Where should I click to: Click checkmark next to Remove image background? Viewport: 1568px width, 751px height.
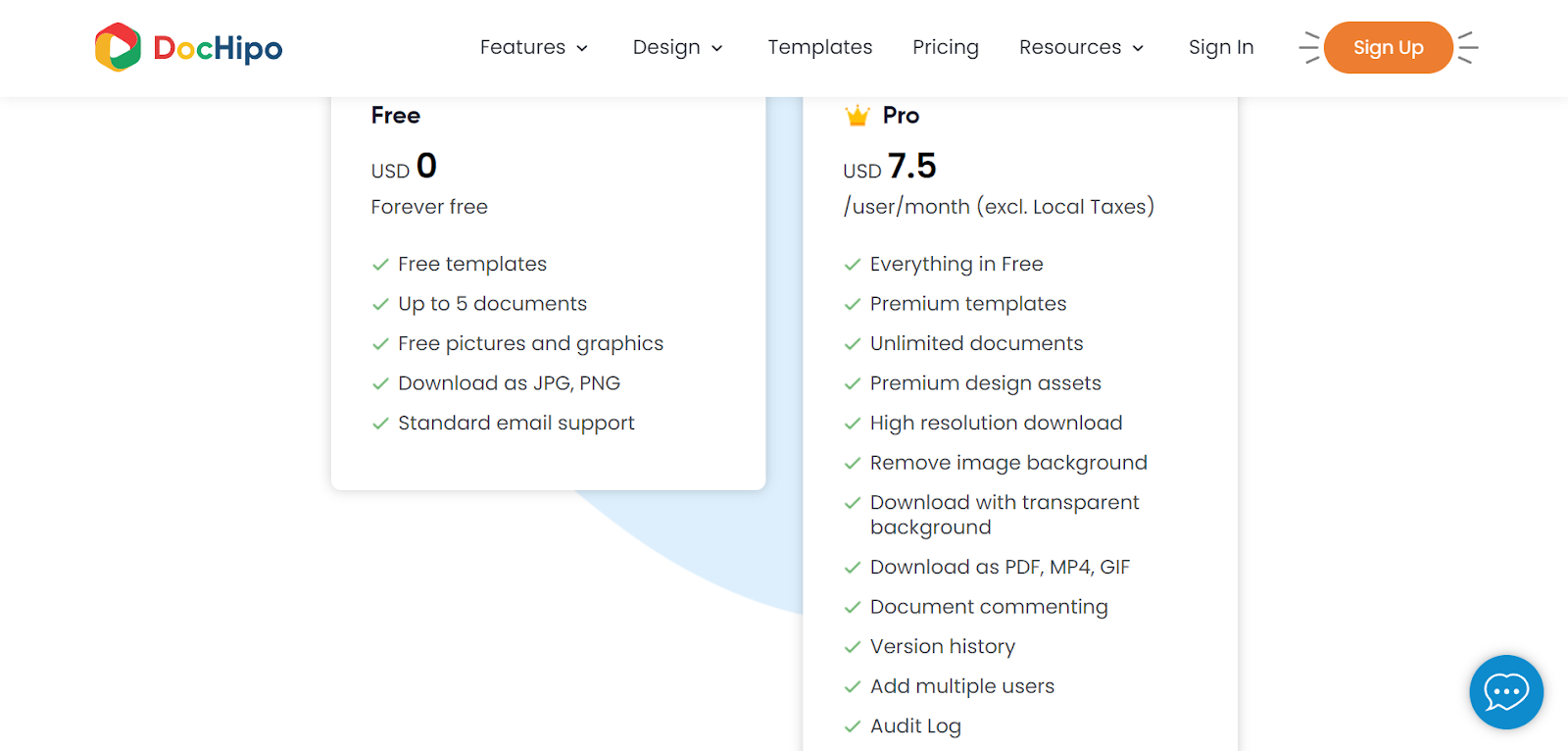pyautogui.click(x=853, y=464)
